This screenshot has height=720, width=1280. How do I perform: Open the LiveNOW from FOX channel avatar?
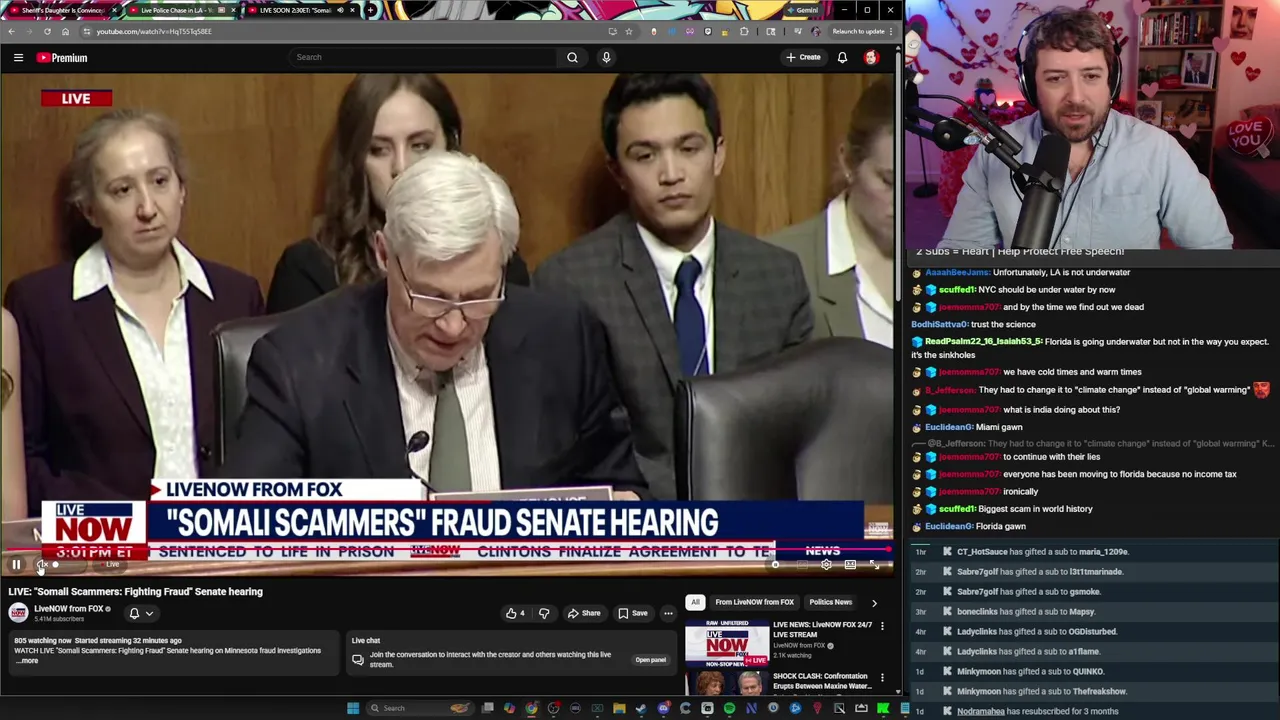tap(18, 613)
